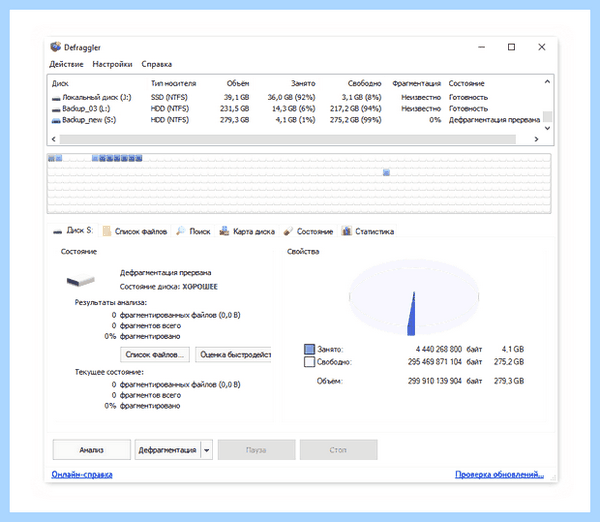Sort by the Диск column header
600x522 pixels.
point(60,83)
